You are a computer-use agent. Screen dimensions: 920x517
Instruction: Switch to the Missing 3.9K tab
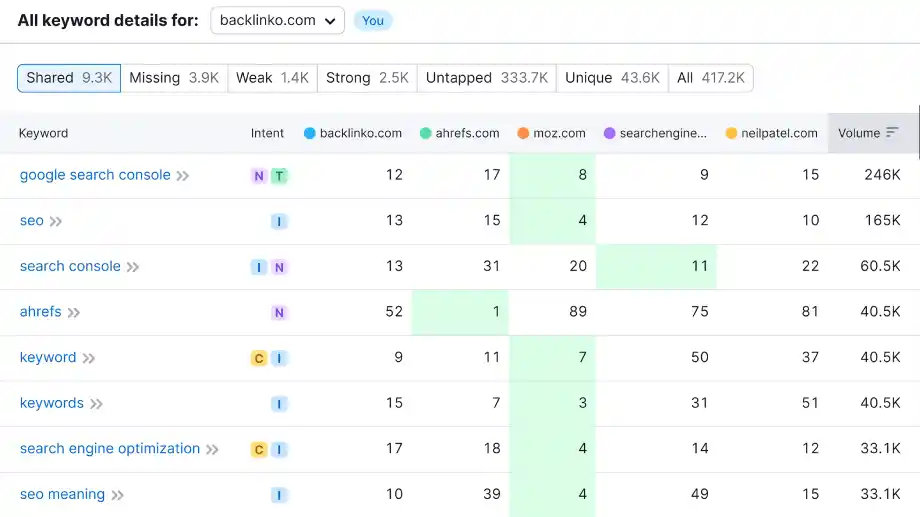(x=174, y=78)
